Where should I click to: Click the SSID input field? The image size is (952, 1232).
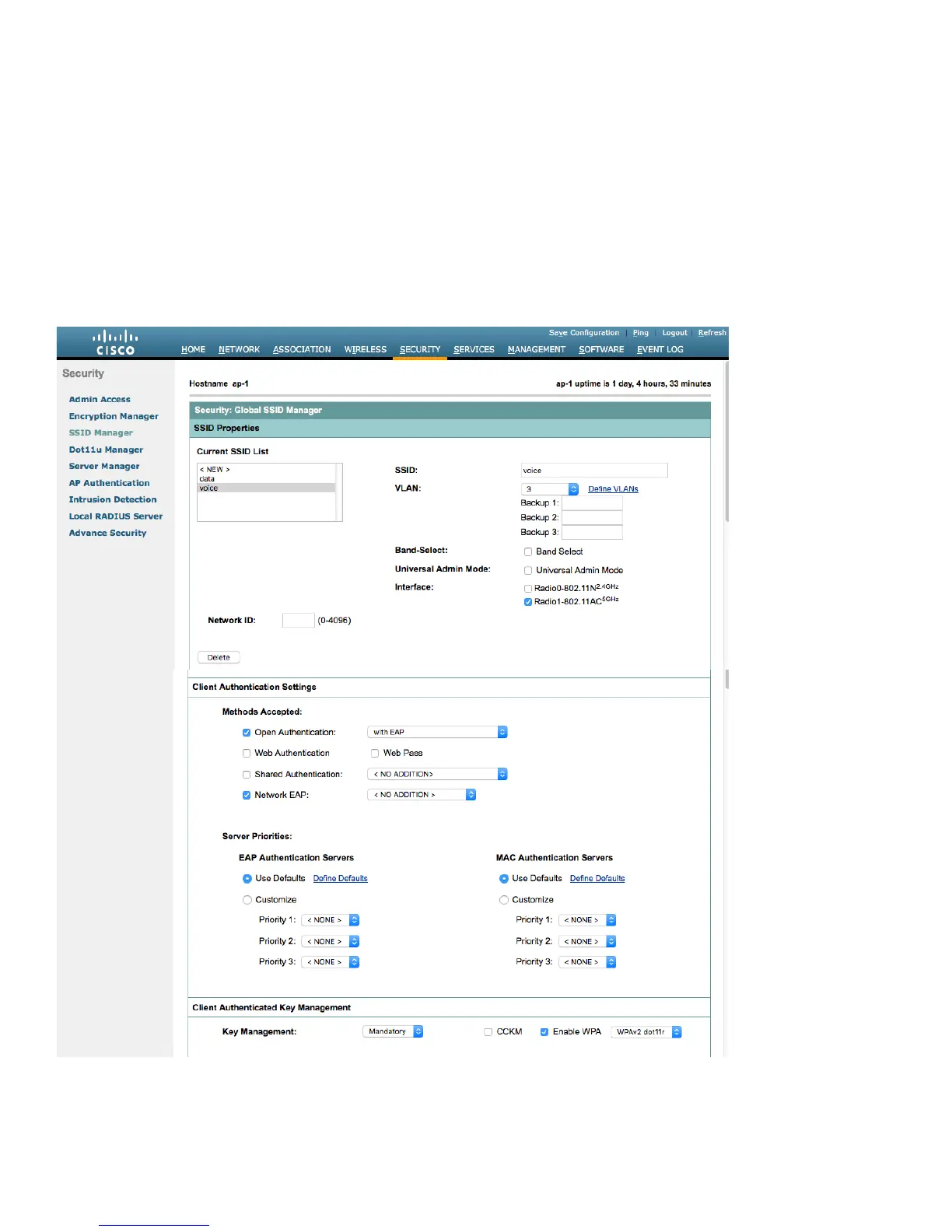(x=594, y=471)
